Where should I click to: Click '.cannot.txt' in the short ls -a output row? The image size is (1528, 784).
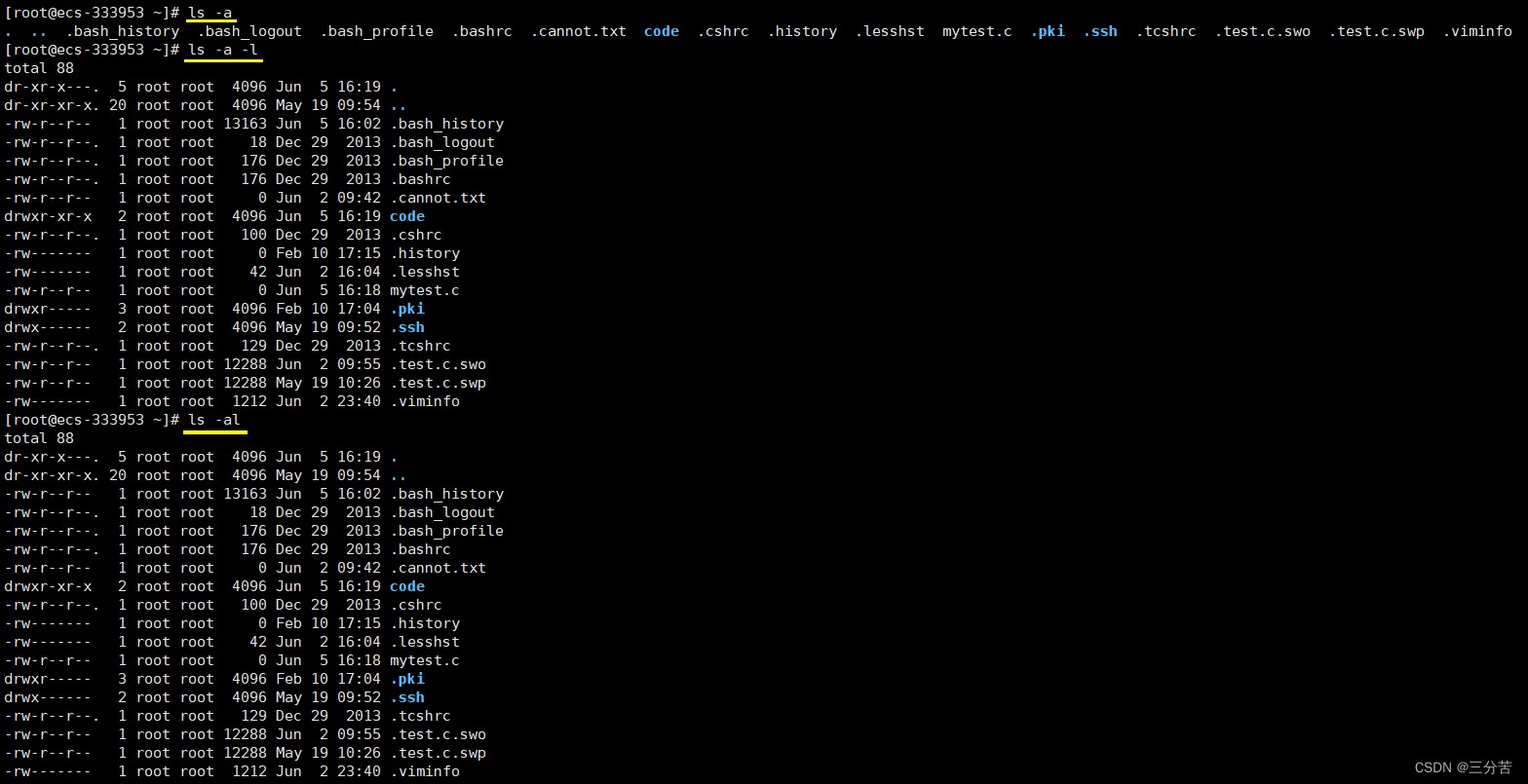pos(579,31)
